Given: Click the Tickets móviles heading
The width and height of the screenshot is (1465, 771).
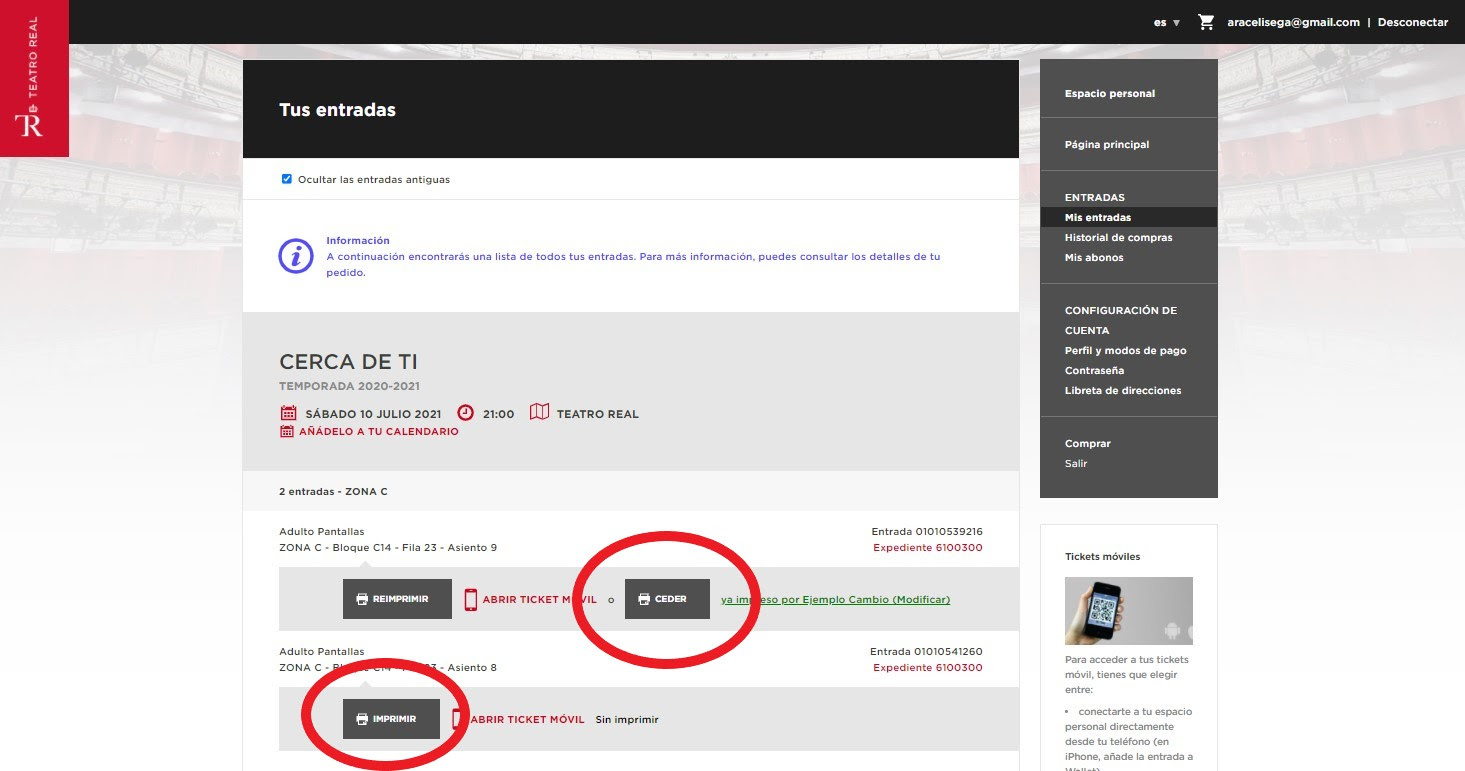Looking at the screenshot, I should (x=1102, y=556).
